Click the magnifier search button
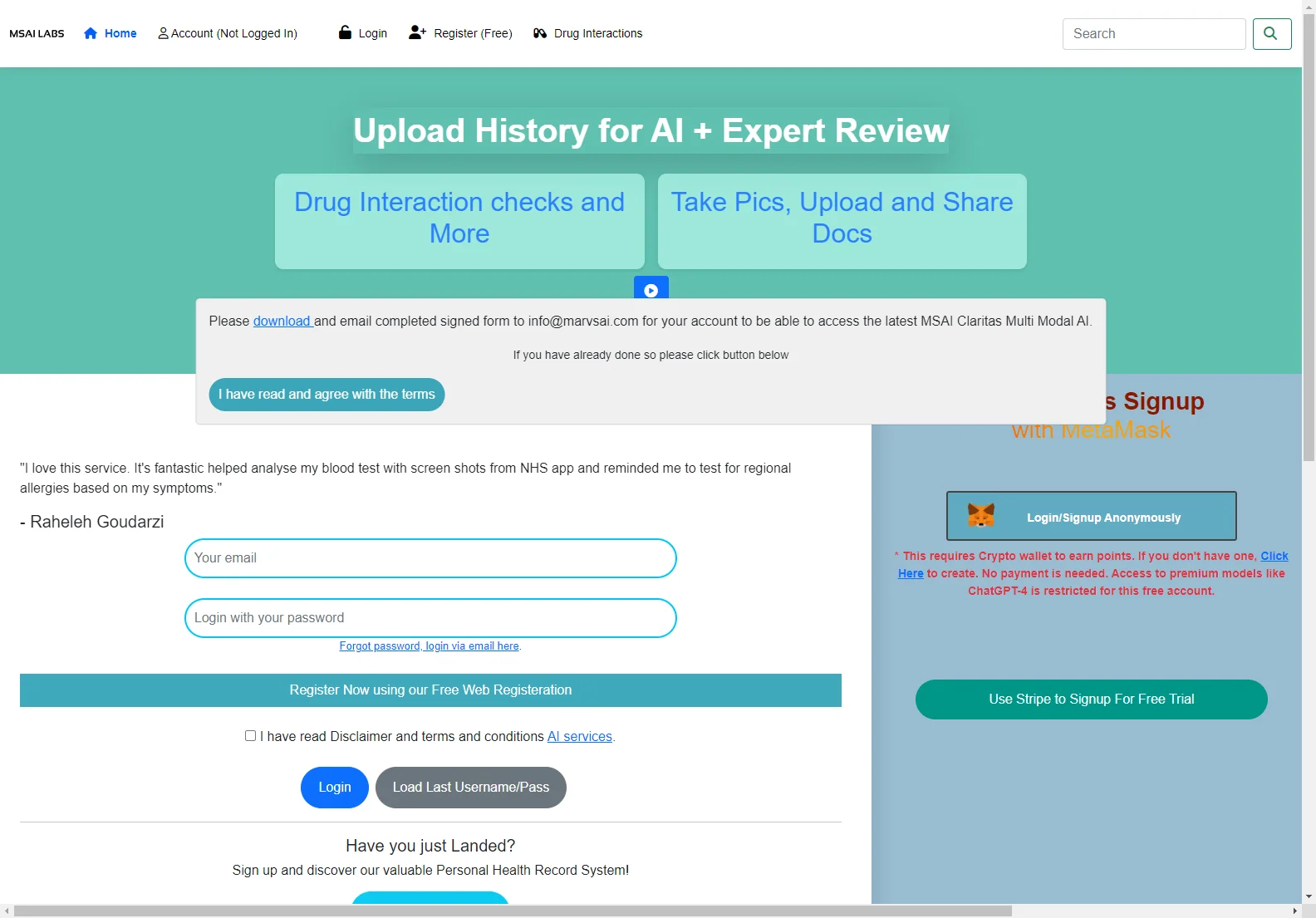The width and height of the screenshot is (1316, 918). tap(1271, 34)
